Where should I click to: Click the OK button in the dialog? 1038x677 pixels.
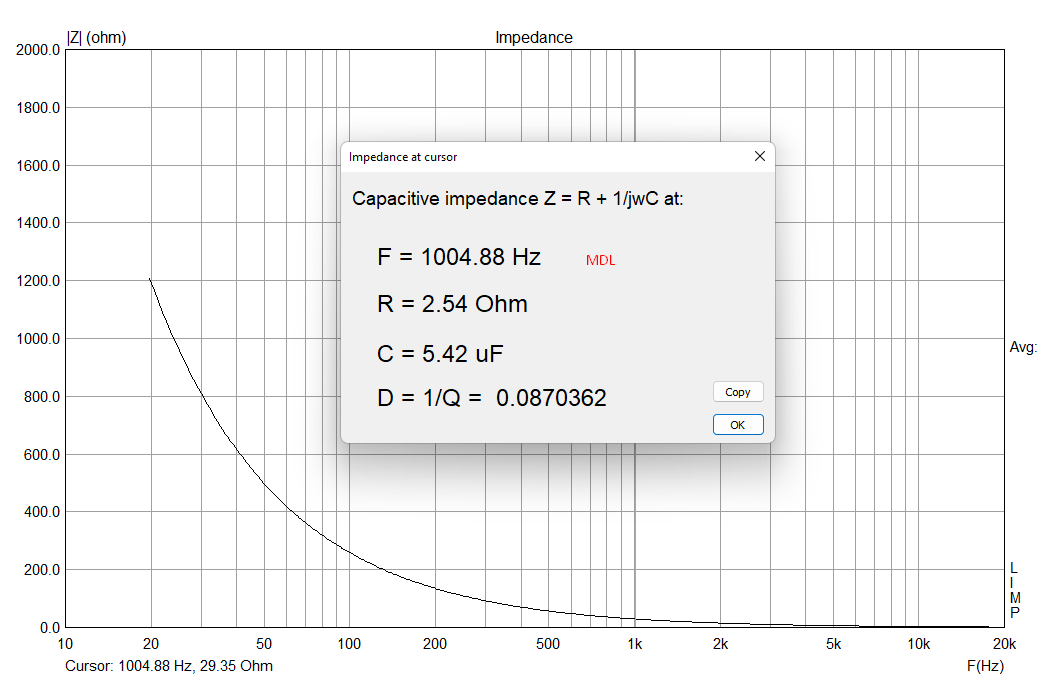pos(738,425)
